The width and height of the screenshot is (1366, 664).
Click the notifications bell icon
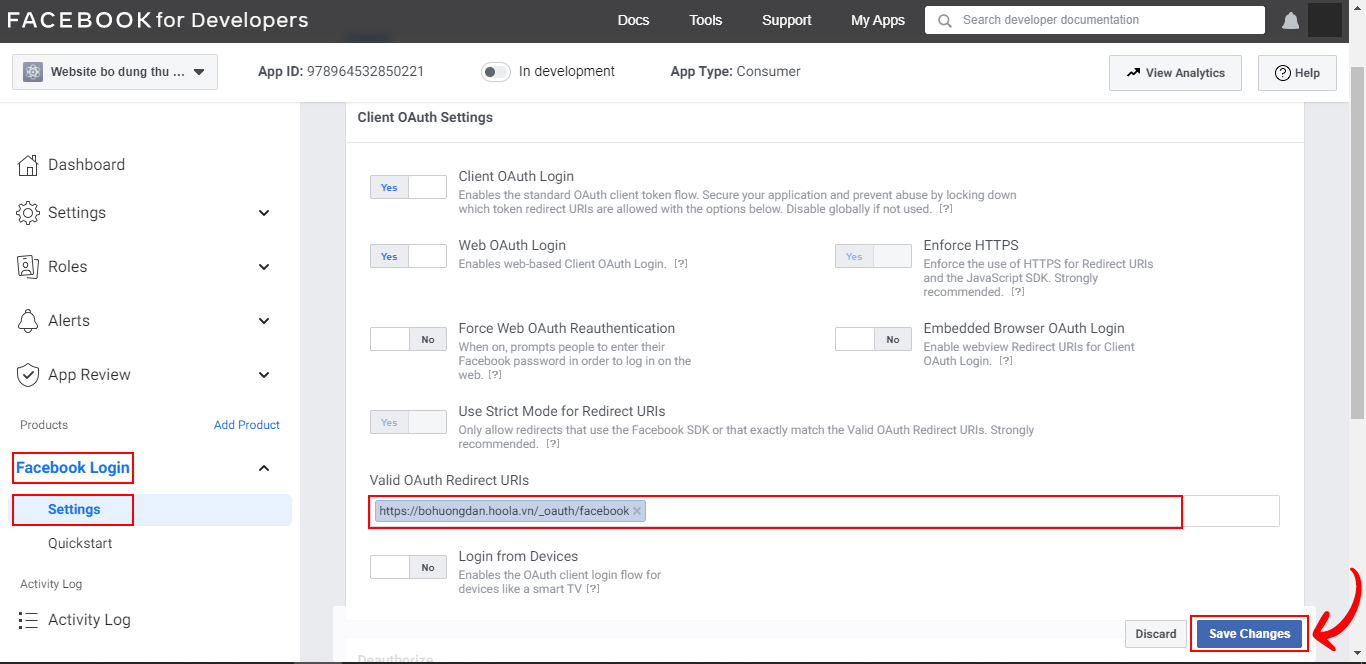pyautogui.click(x=1291, y=21)
